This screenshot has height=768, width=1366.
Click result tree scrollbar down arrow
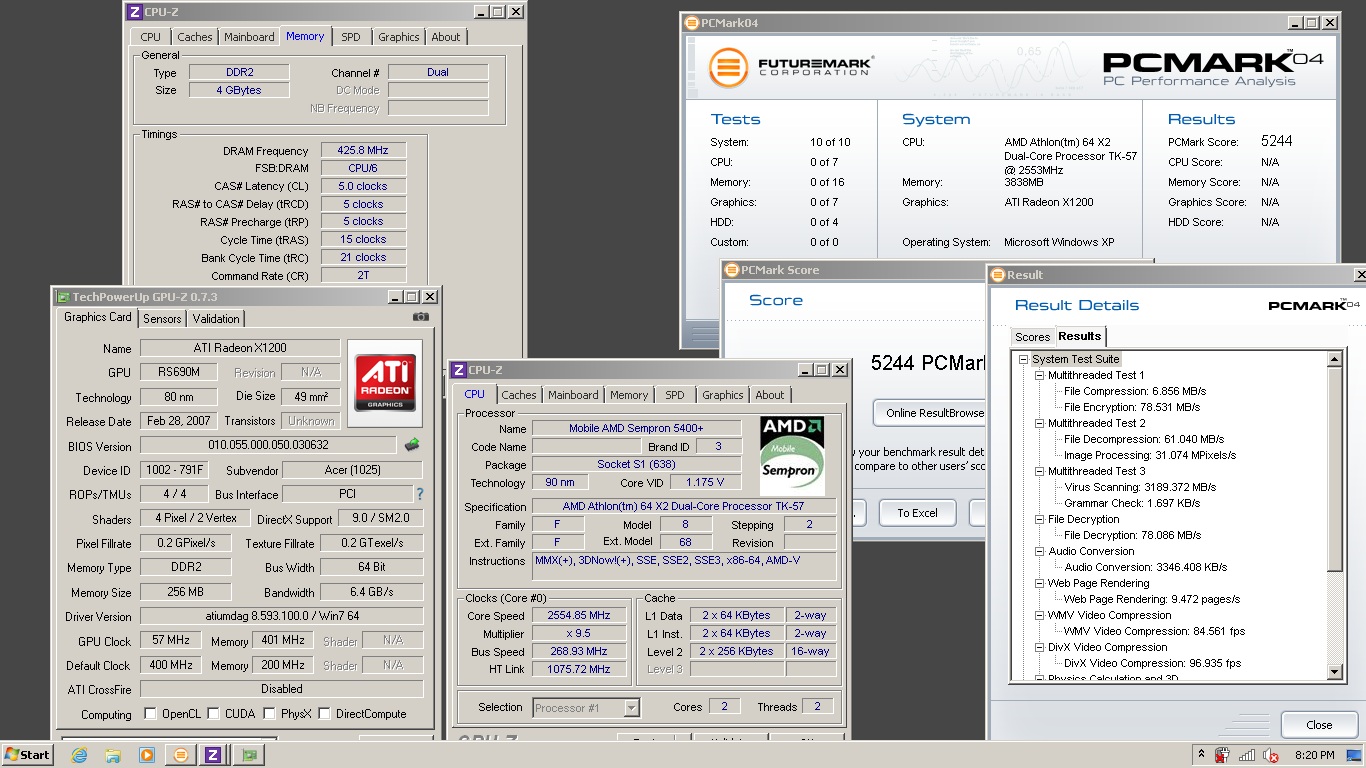click(x=1335, y=672)
